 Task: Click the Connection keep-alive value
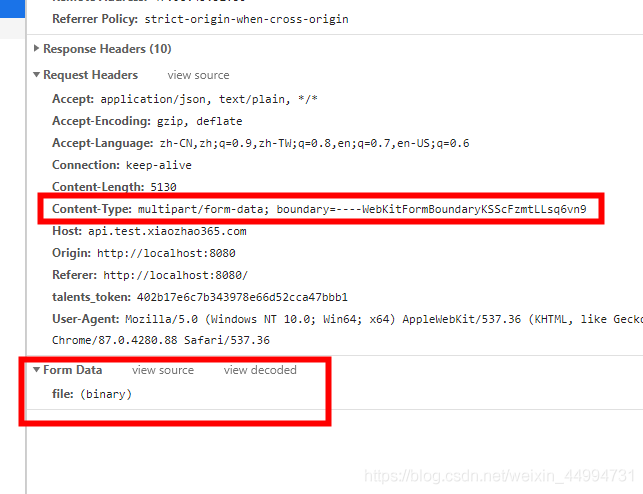coord(158,165)
